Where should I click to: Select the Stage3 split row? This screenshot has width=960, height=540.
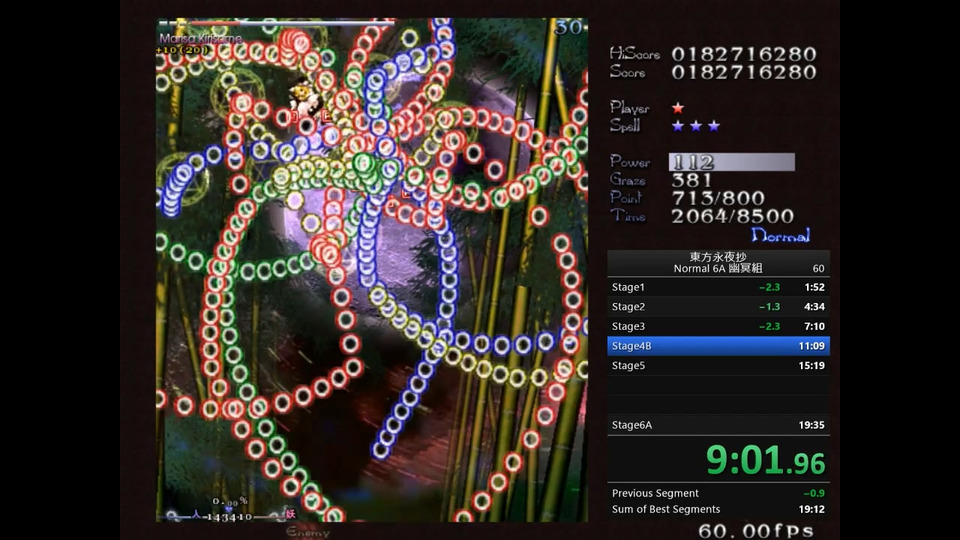tap(718, 326)
